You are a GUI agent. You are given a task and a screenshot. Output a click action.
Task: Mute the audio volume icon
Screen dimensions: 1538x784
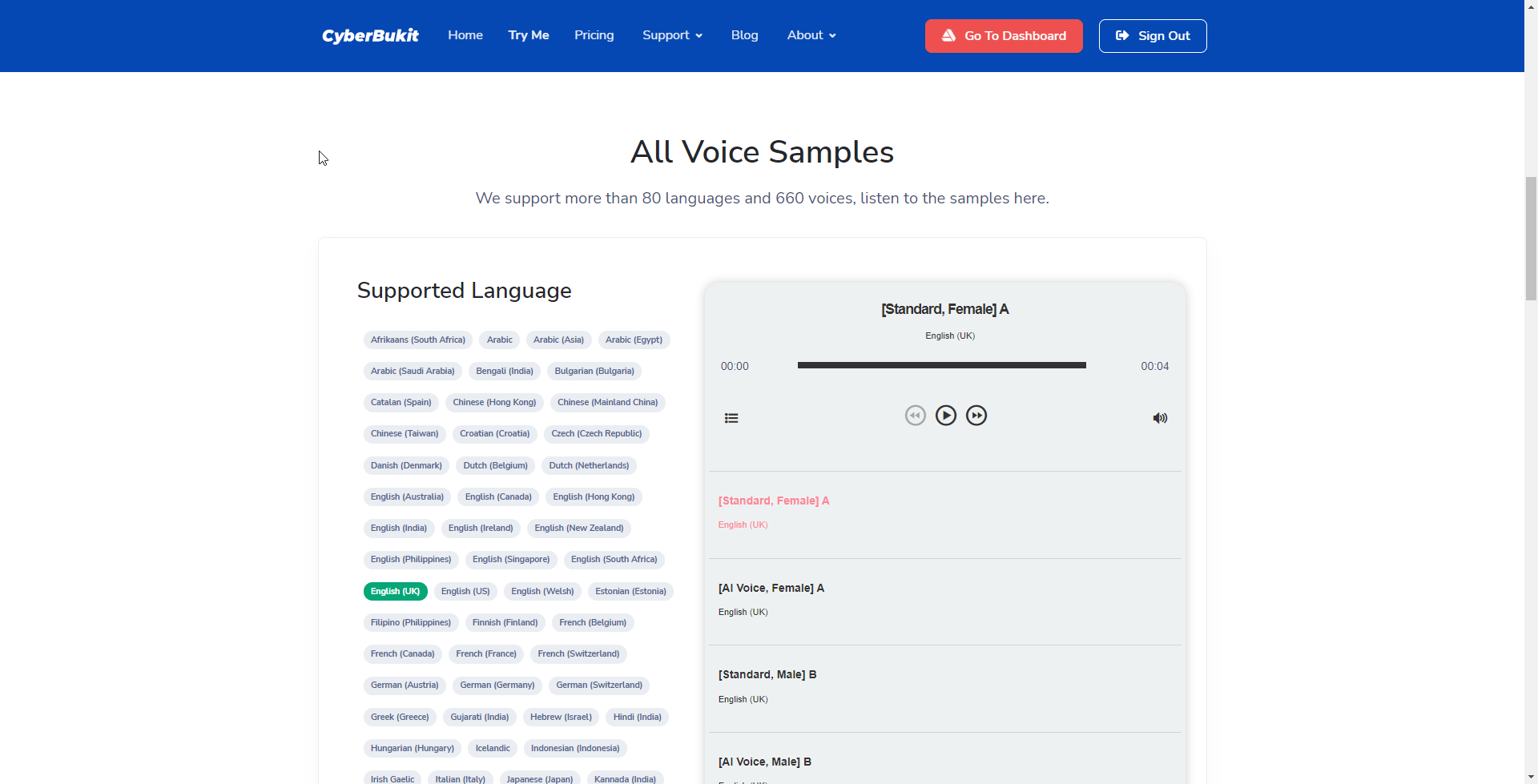(1160, 418)
